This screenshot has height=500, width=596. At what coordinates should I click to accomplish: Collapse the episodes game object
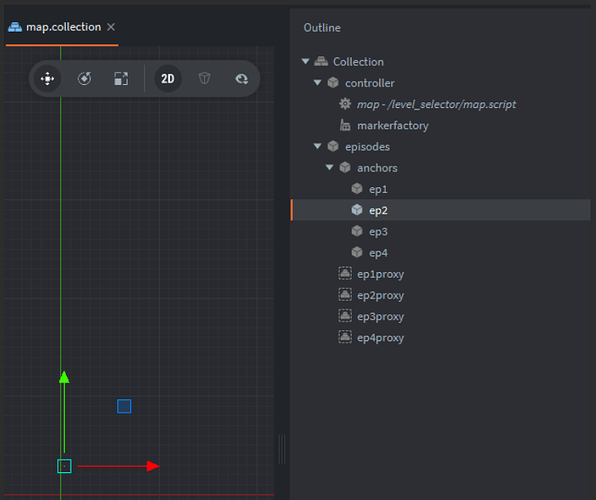tap(317, 146)
